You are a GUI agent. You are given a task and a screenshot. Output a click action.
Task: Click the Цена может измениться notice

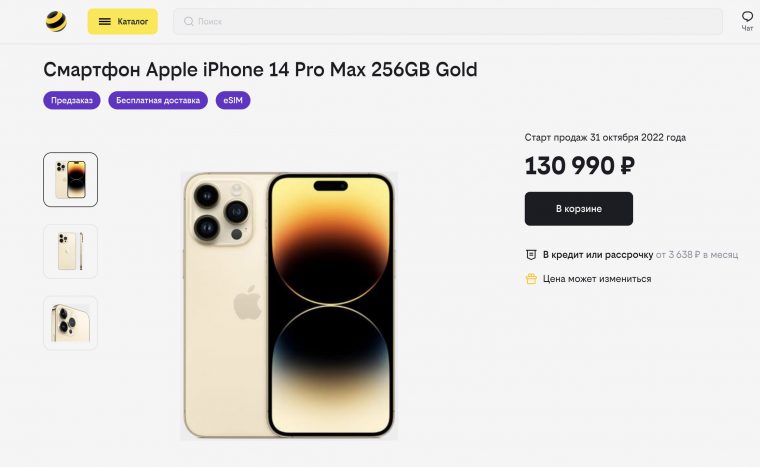click(597, 279)
